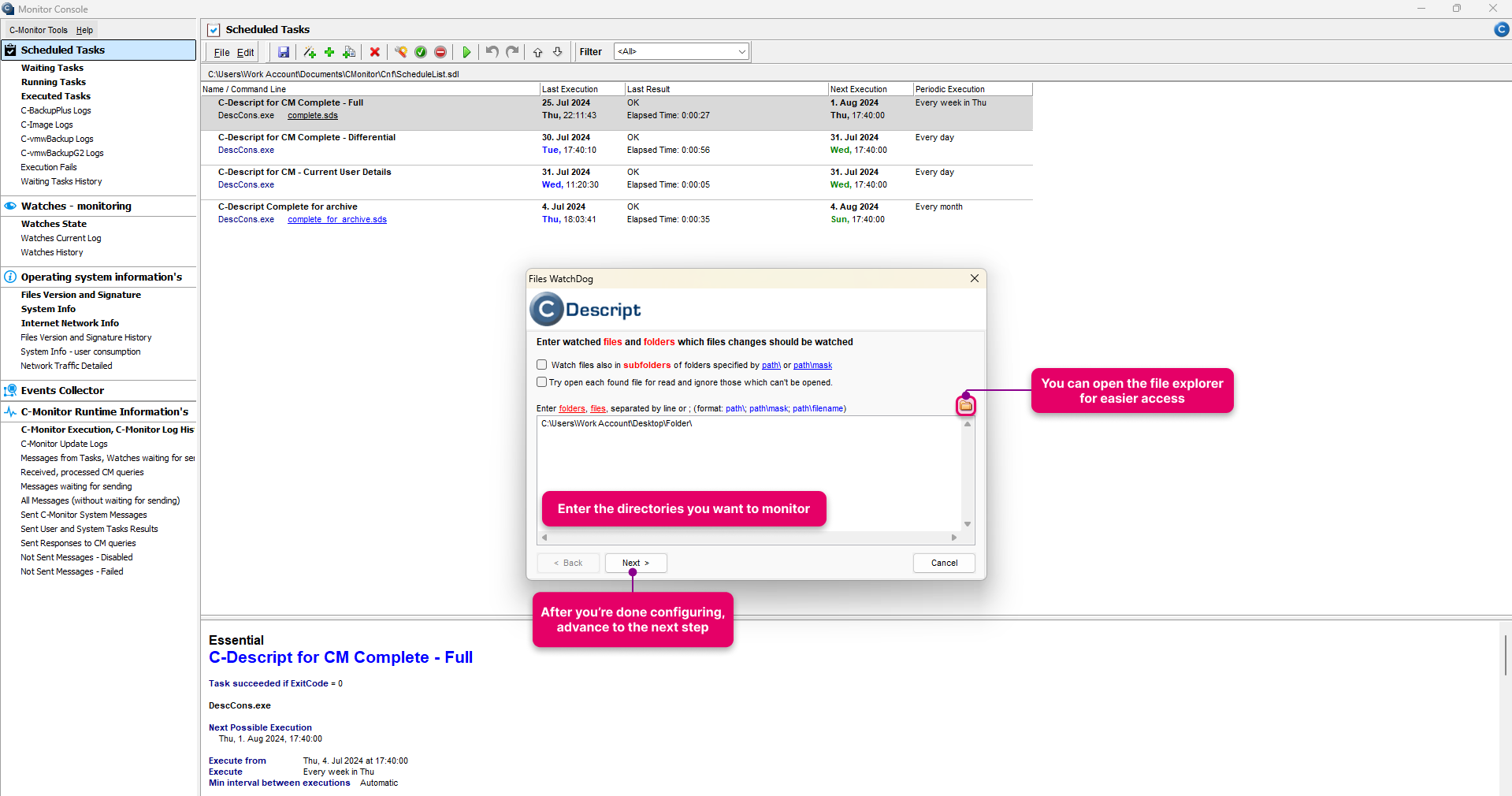The width and height of the screenshot is (1512, 796).
Task: Click the < Back button in the dialog
Action: pyautogui.click(x=568, y=563)
